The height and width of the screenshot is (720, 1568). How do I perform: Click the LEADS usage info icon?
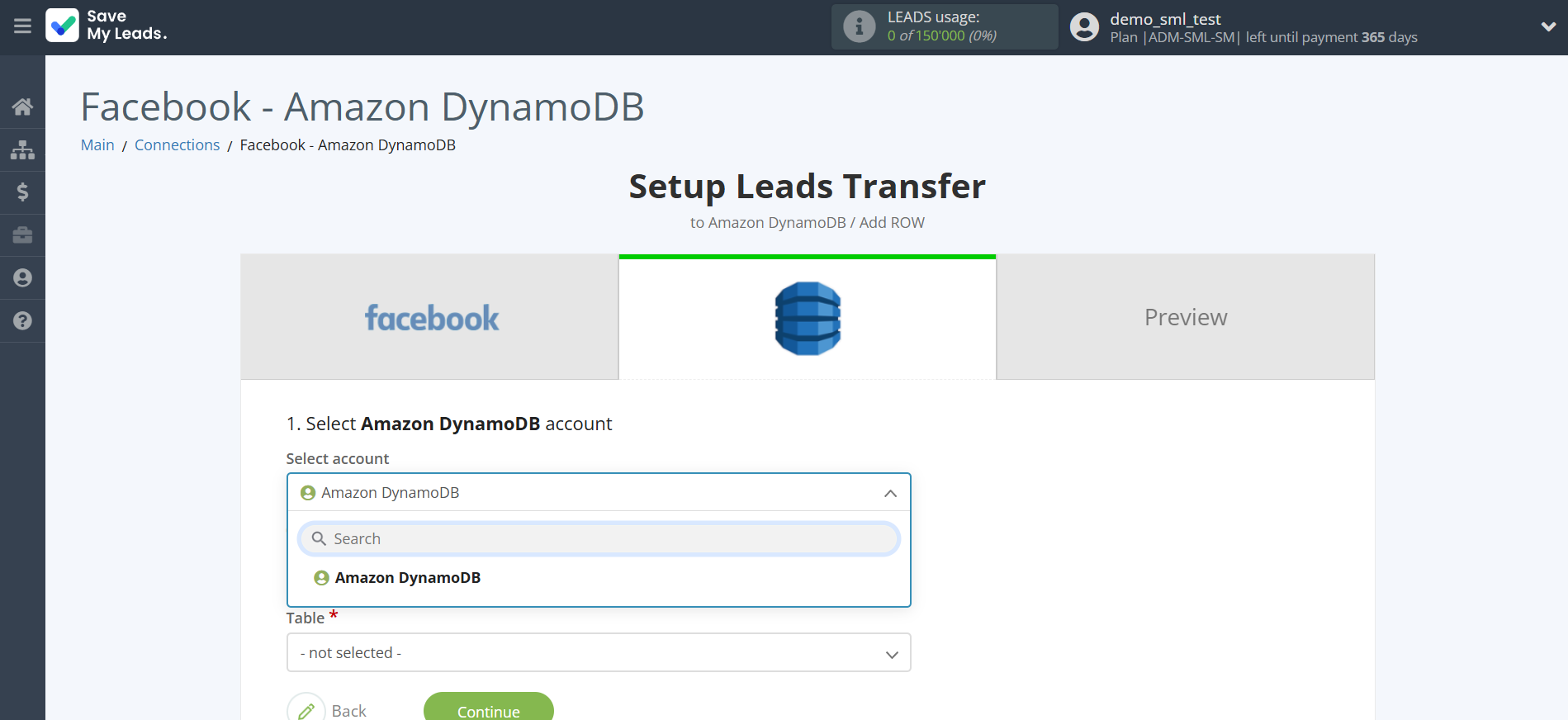point(859,27)
